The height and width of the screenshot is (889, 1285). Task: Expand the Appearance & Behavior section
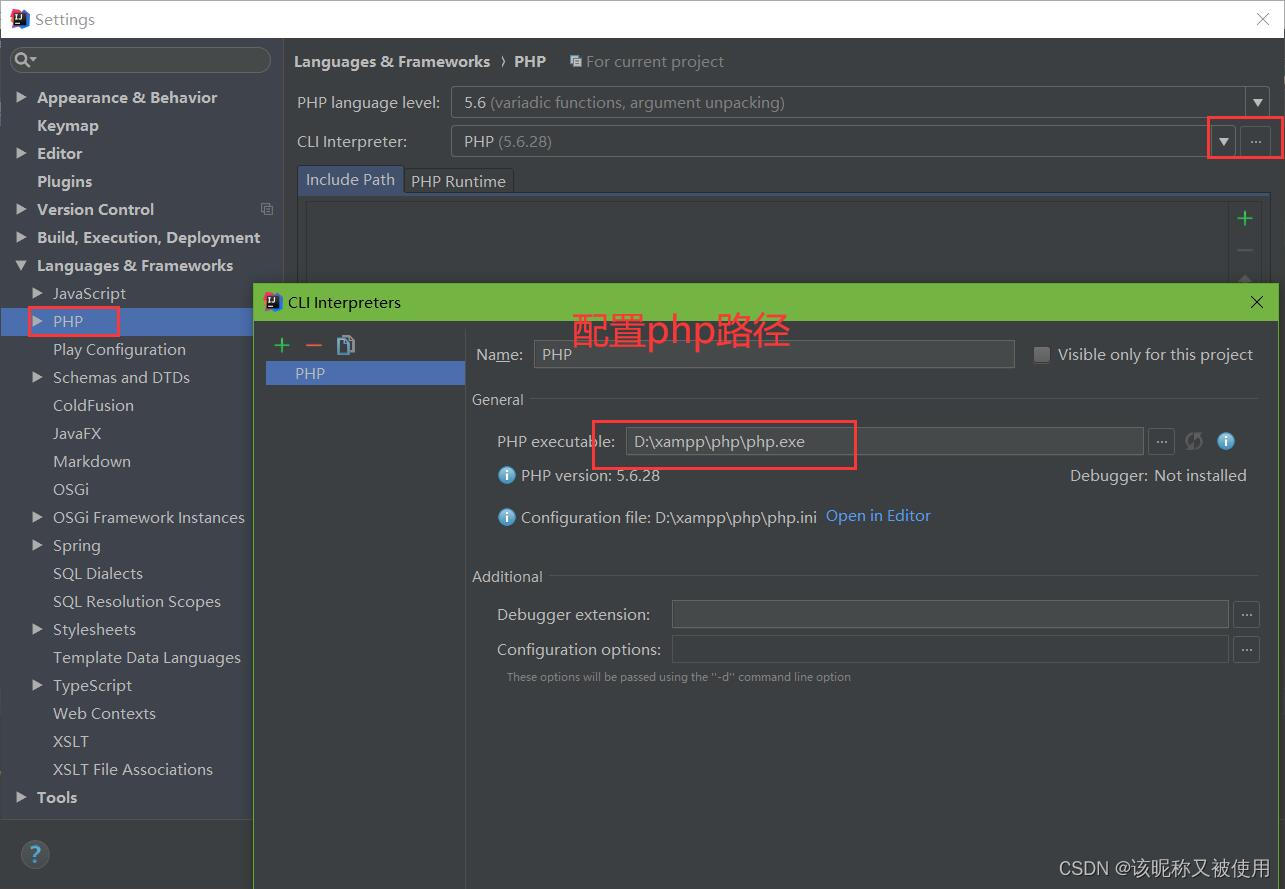tap(23, 97)
